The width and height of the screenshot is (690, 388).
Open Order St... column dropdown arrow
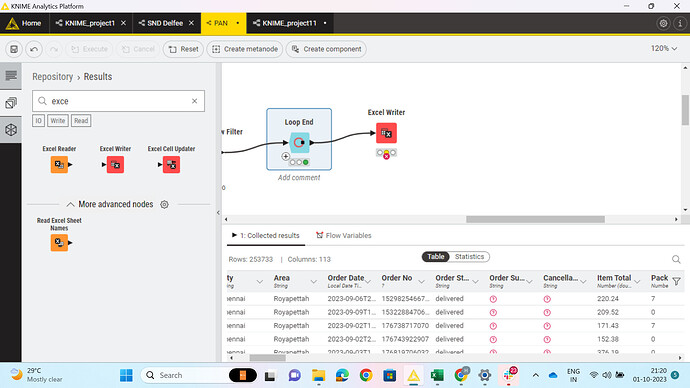tap(475, 282)
